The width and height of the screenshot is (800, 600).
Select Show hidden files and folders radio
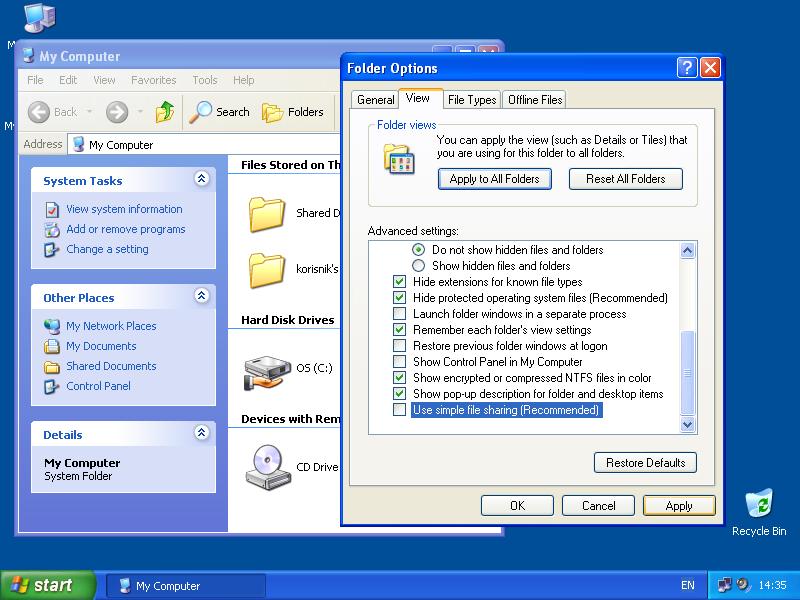coord(418,266)
